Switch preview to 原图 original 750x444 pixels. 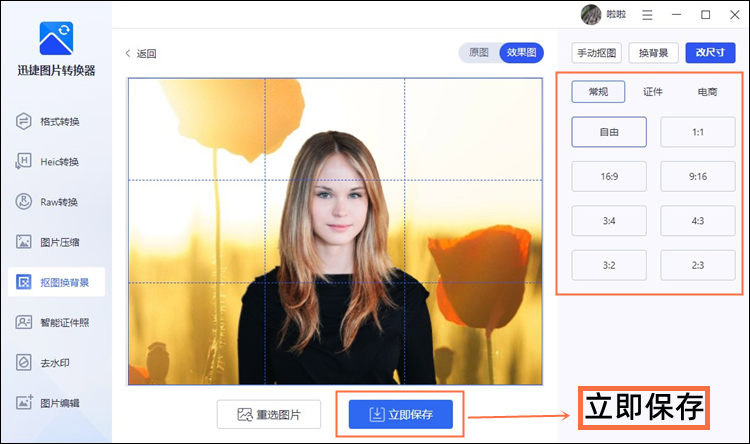click(478, 53)
